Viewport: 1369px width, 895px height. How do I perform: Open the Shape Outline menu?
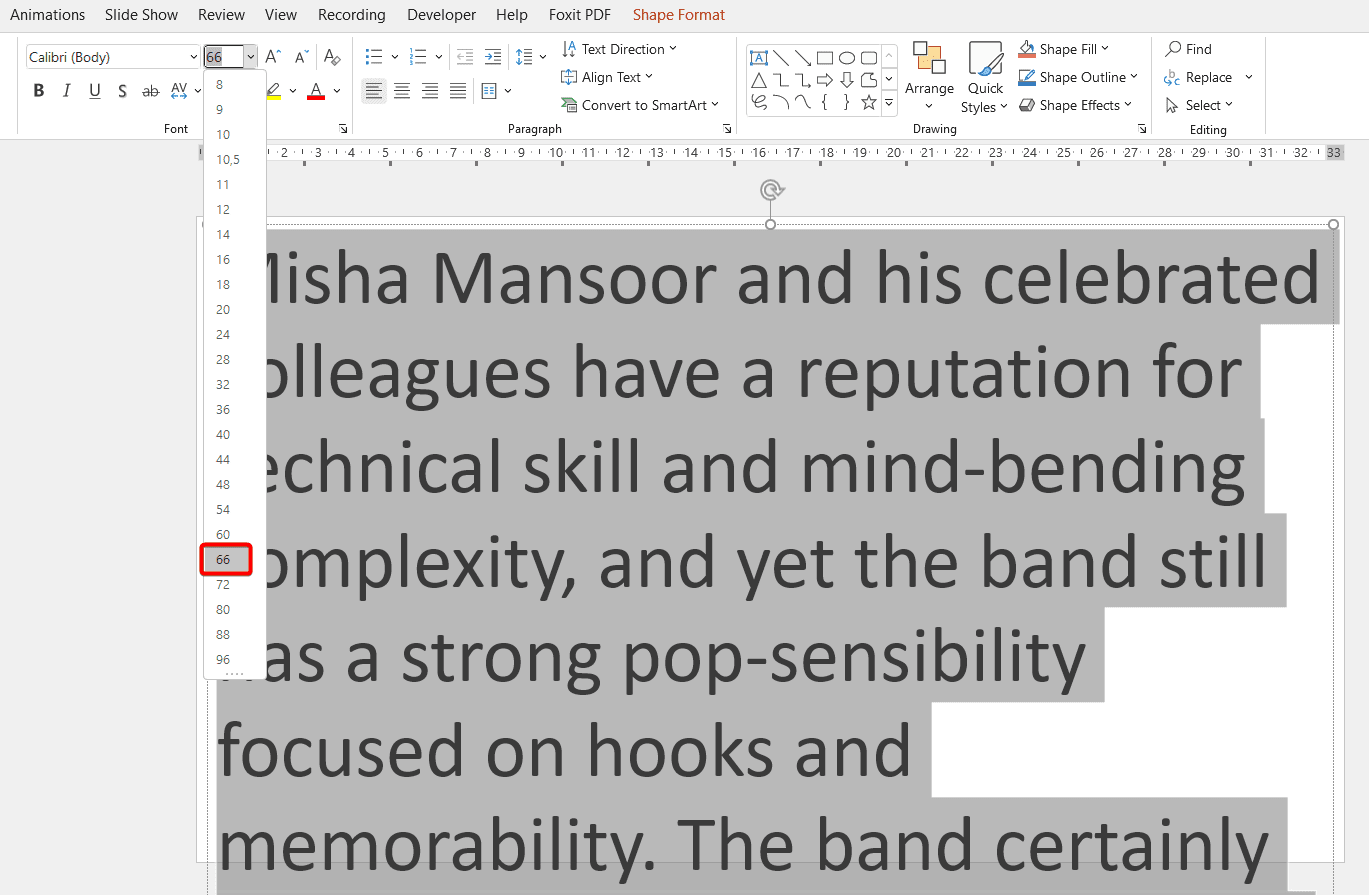(1078, 77)
